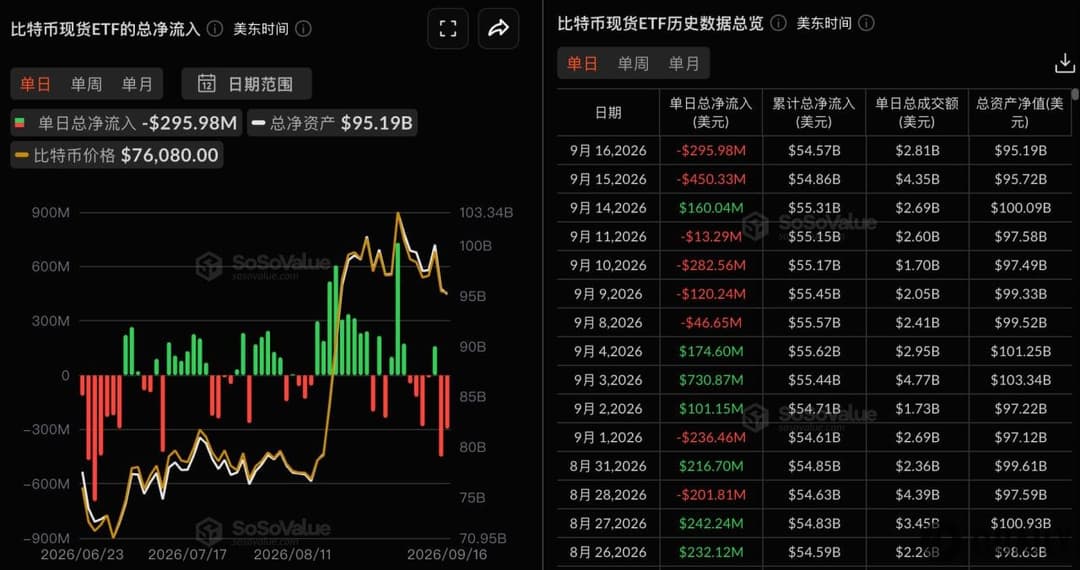Image resolution: width=1080 pixels, height=570 pixels.
Task: Click the 900M left axis label
Action: tap(50, 213)
